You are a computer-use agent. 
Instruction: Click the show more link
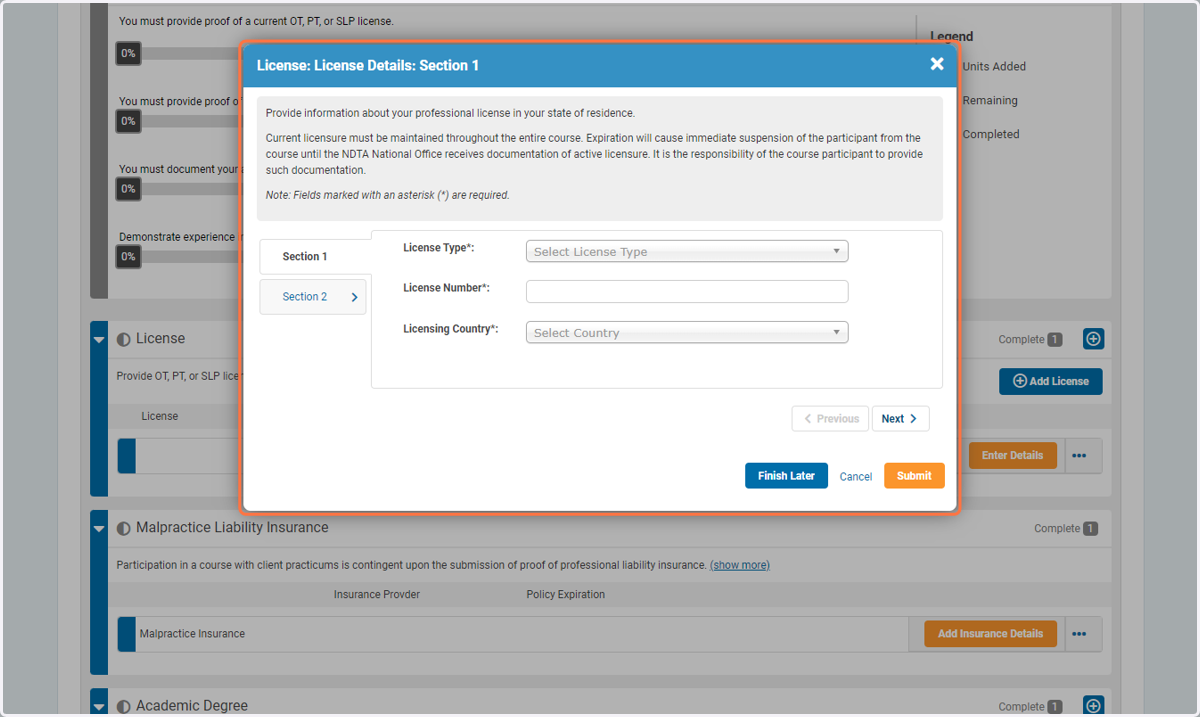[x=740, y=565]
